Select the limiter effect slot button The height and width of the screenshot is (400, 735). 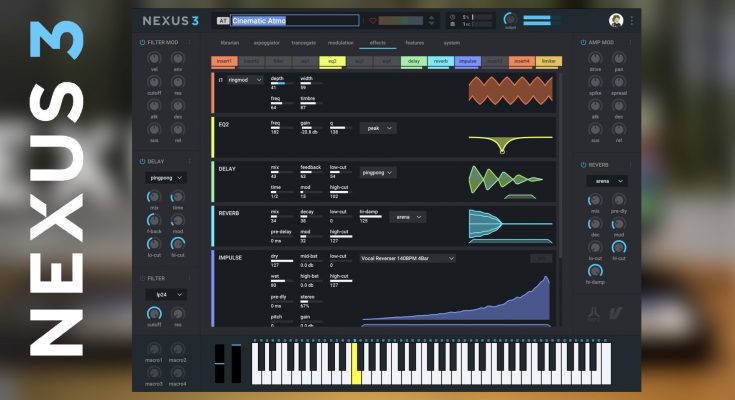[x=550, y=61]
